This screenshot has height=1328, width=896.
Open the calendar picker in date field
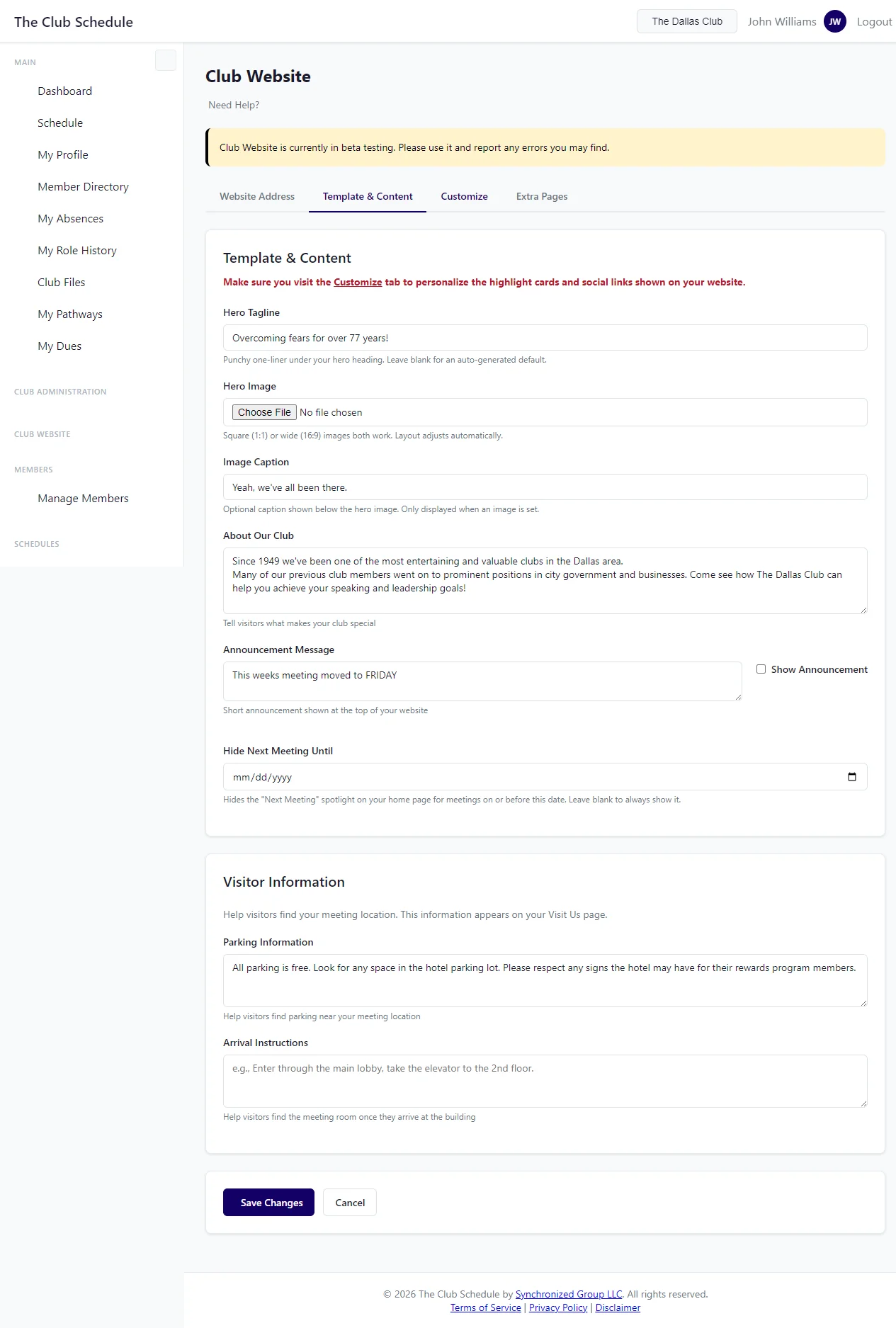(x=851, y=777)
